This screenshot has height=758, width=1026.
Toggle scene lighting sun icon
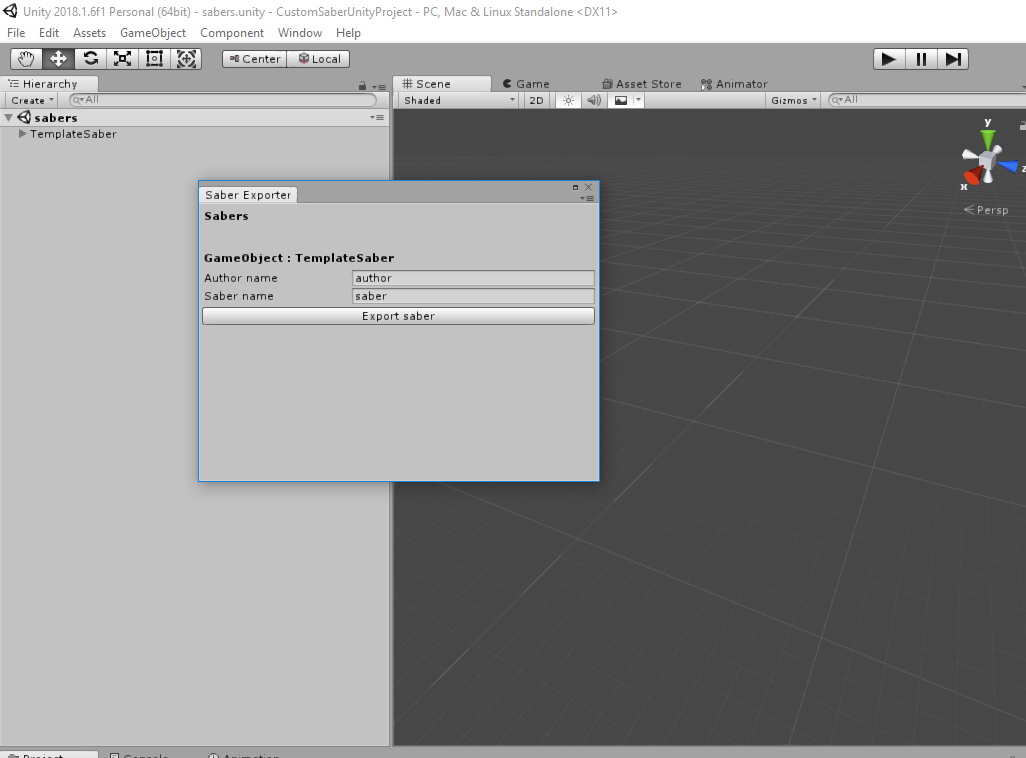pos(568,100)
